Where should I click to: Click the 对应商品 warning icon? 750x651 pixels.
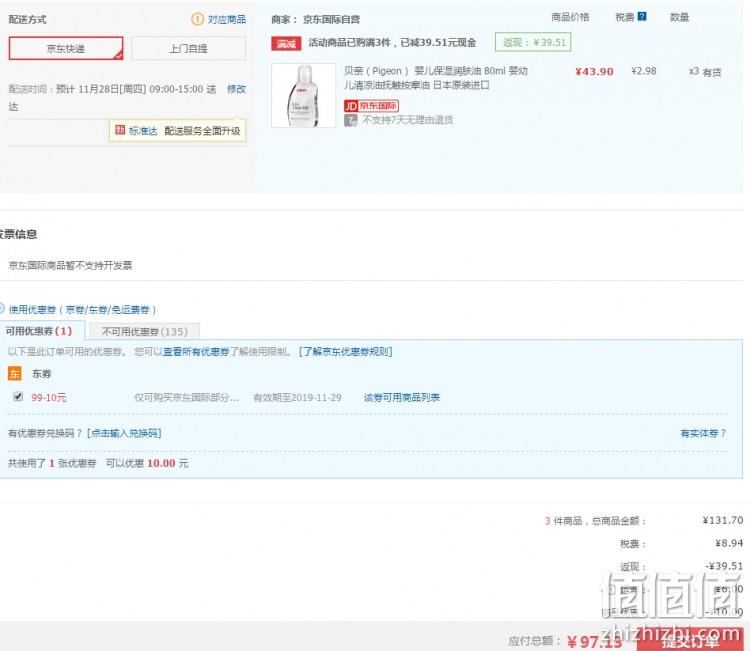pos(197,19)
